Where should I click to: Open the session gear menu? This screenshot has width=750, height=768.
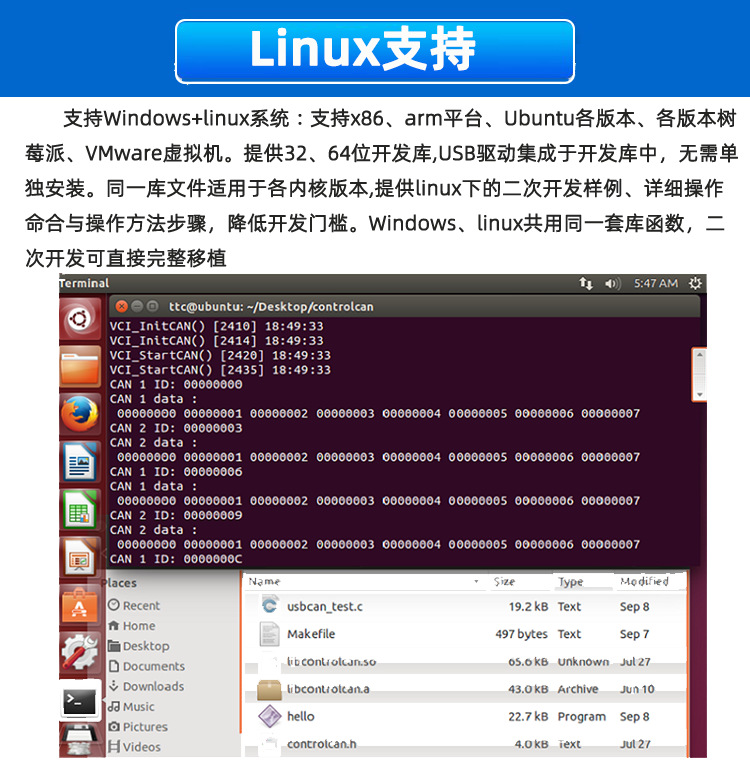pos(695,284)
